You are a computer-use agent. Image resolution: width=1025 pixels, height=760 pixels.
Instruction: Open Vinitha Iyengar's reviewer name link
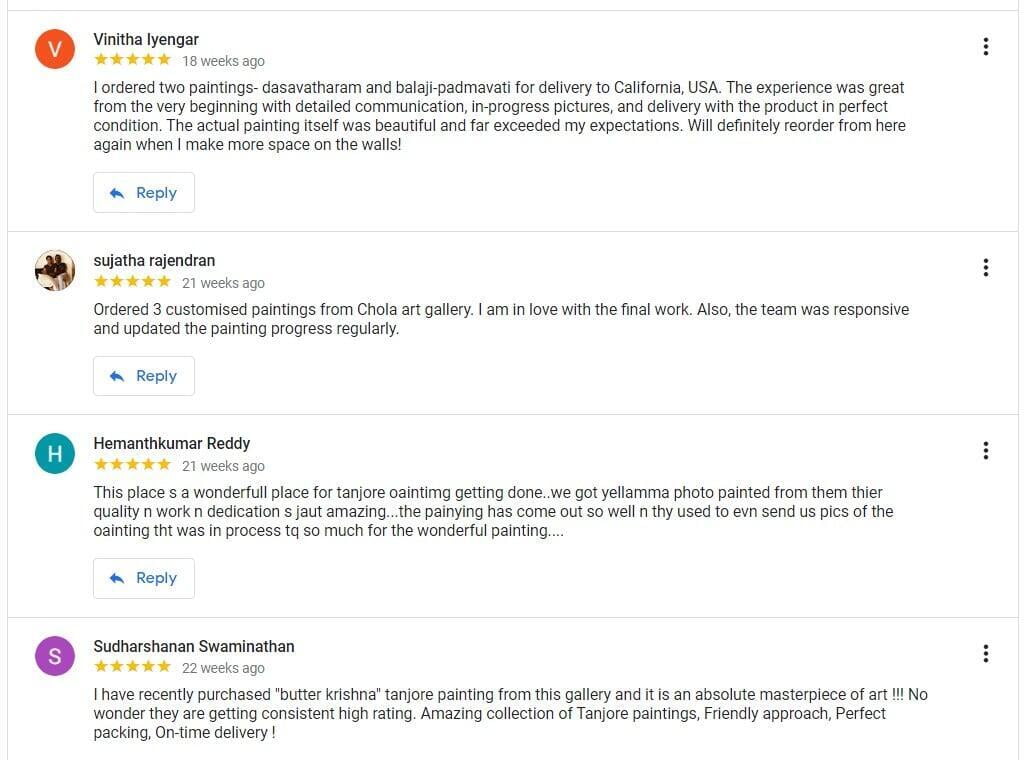146,40
